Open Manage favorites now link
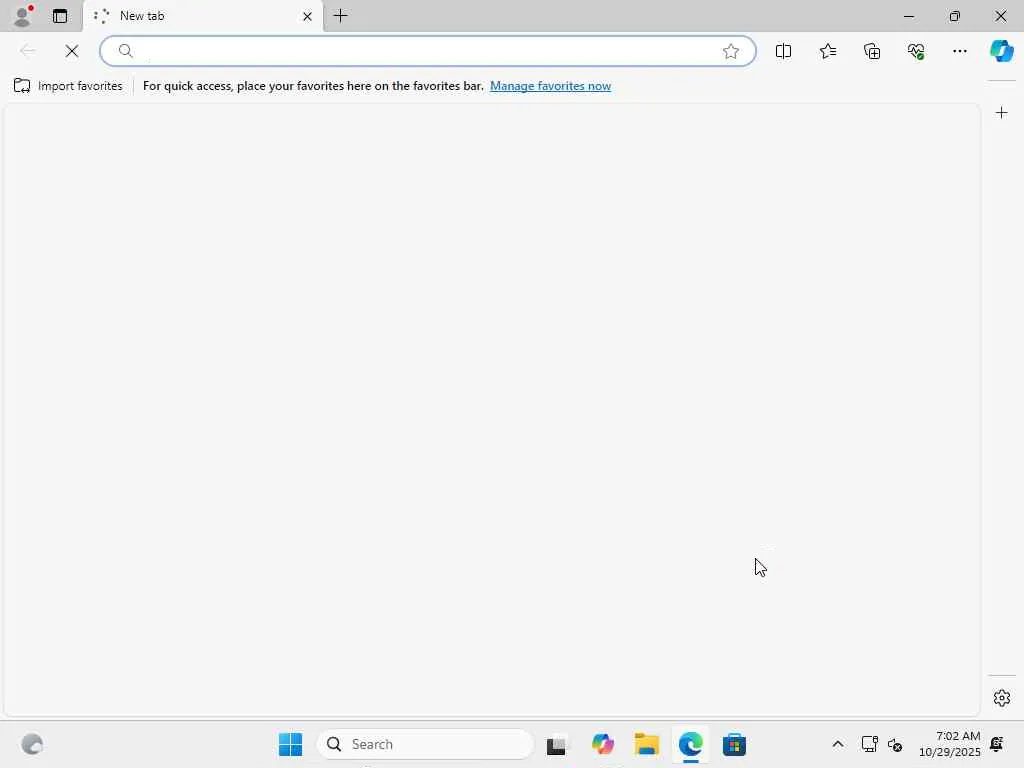 pos(551,86)
